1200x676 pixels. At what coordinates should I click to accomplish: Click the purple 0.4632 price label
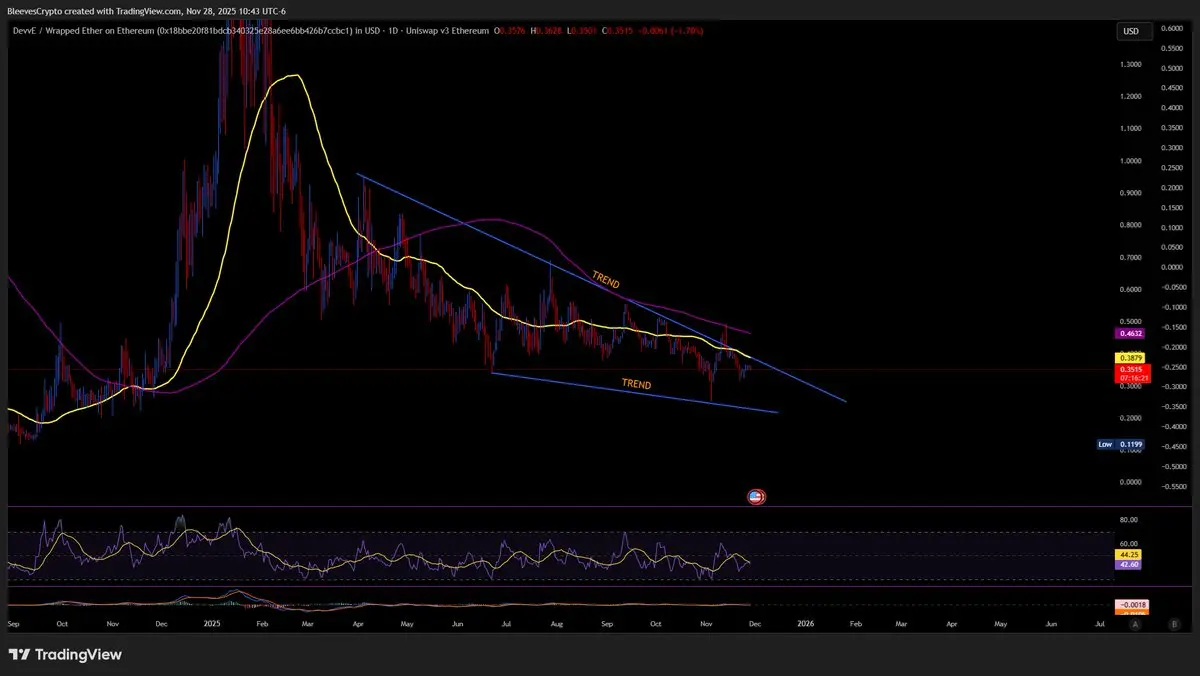pos(1130,333)
